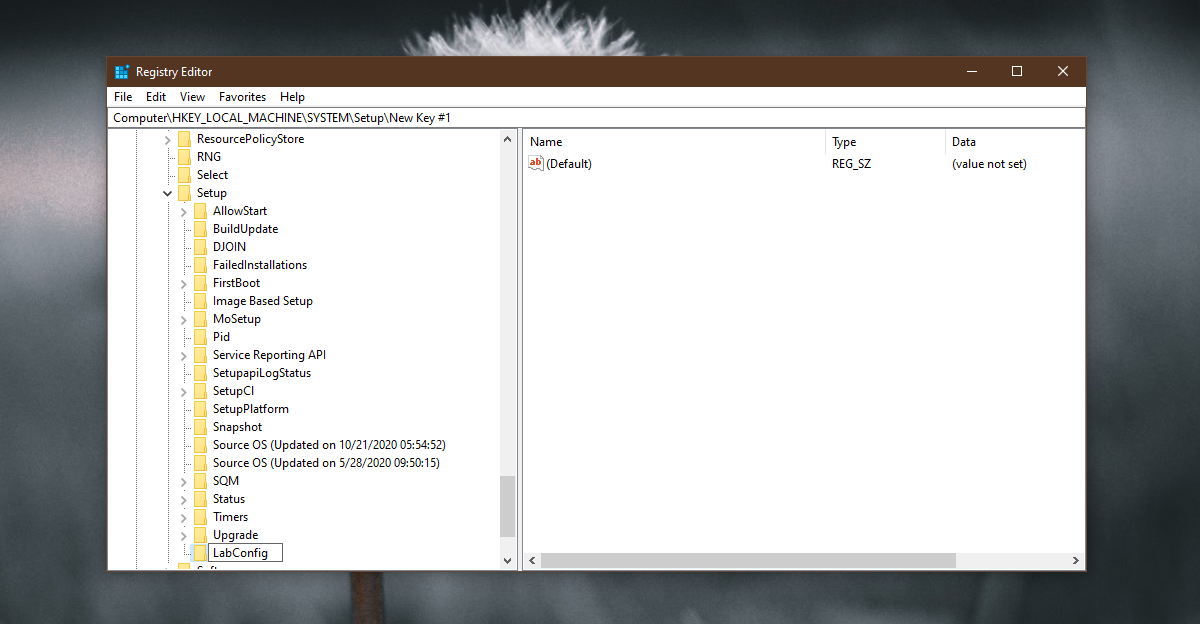The height and width of the screenshot is (624, 1200).
Task: Select the Status folder icon
Action: pyautogui.click(x=200, y=499)
